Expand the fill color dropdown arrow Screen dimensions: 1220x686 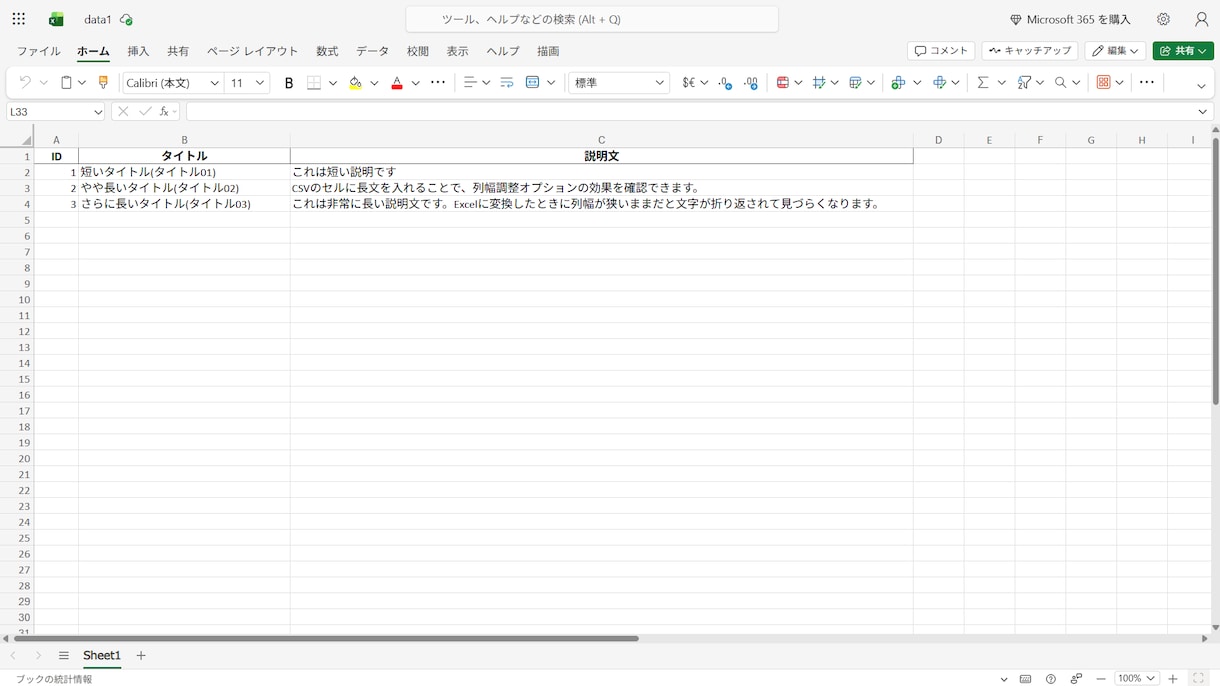pyautogui.click(x=374, y=83)
